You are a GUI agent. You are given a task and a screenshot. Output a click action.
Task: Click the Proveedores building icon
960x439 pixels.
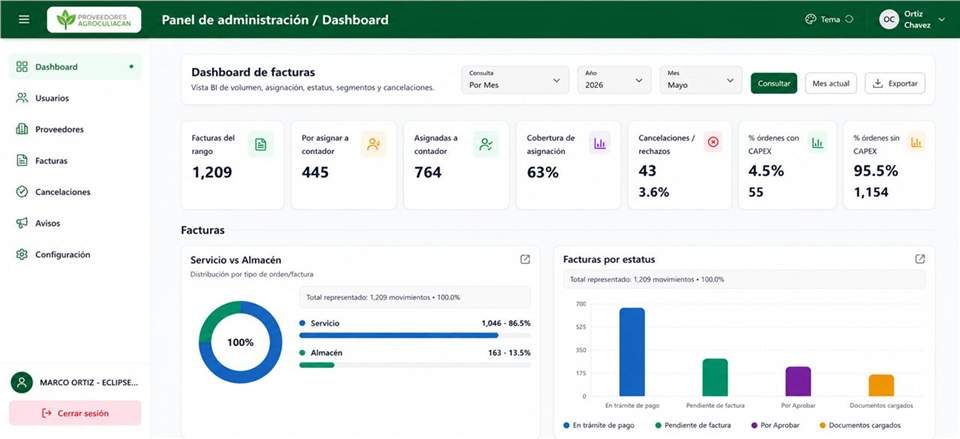point(22,129)
